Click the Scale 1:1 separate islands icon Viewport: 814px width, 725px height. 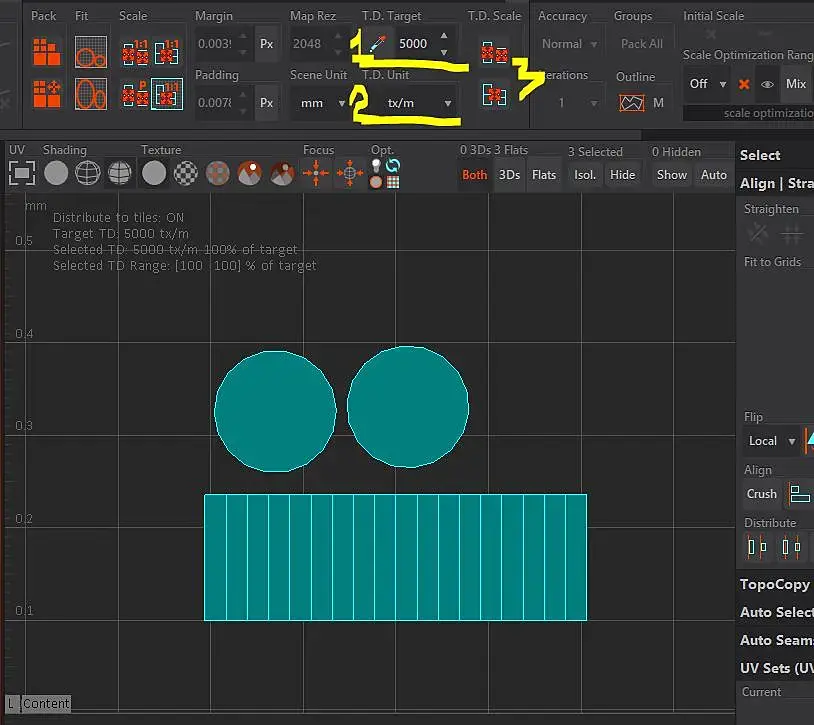coord(135,52)
